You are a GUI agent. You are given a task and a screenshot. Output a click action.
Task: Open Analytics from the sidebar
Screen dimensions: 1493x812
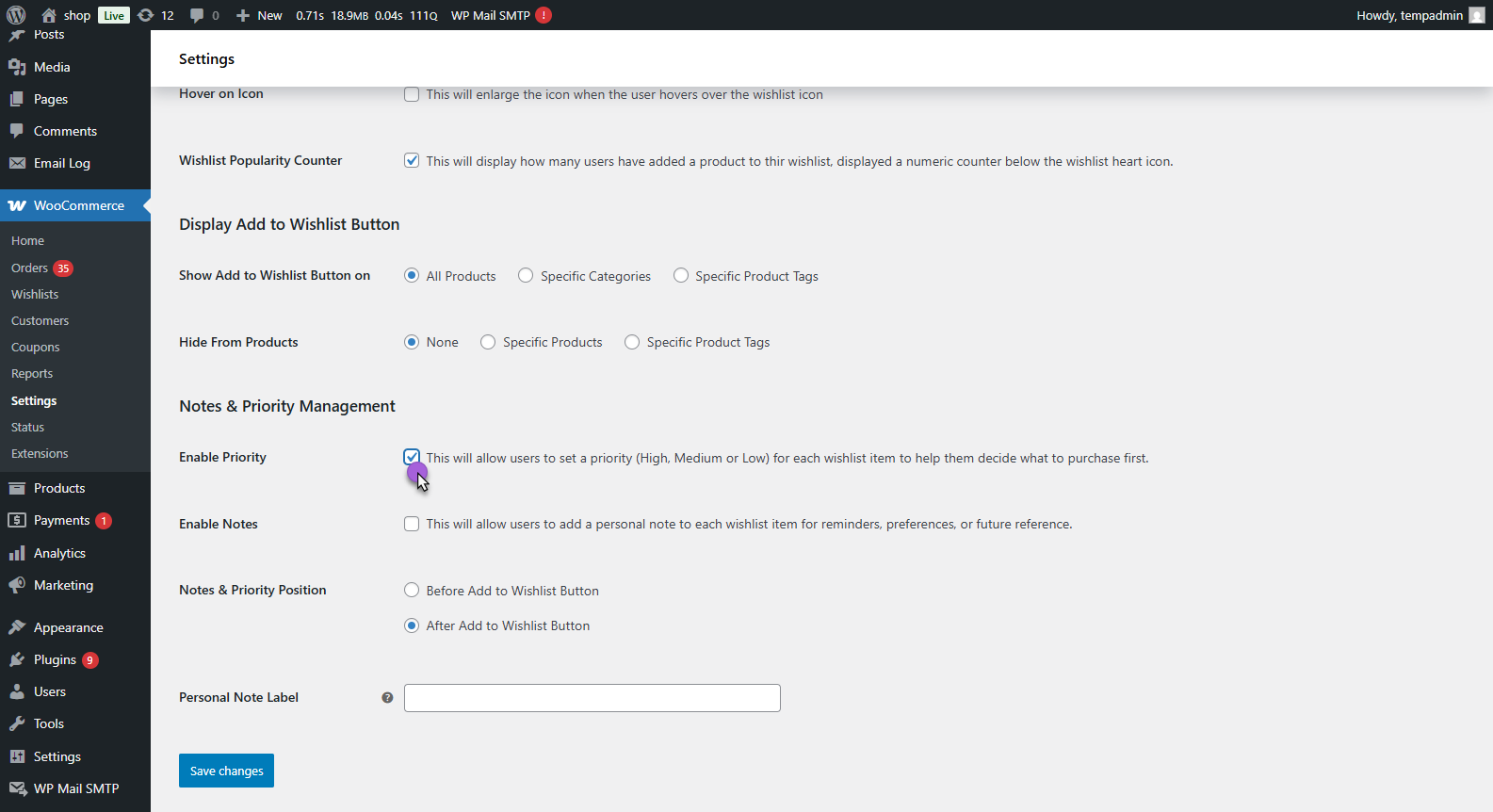point(59,553)
